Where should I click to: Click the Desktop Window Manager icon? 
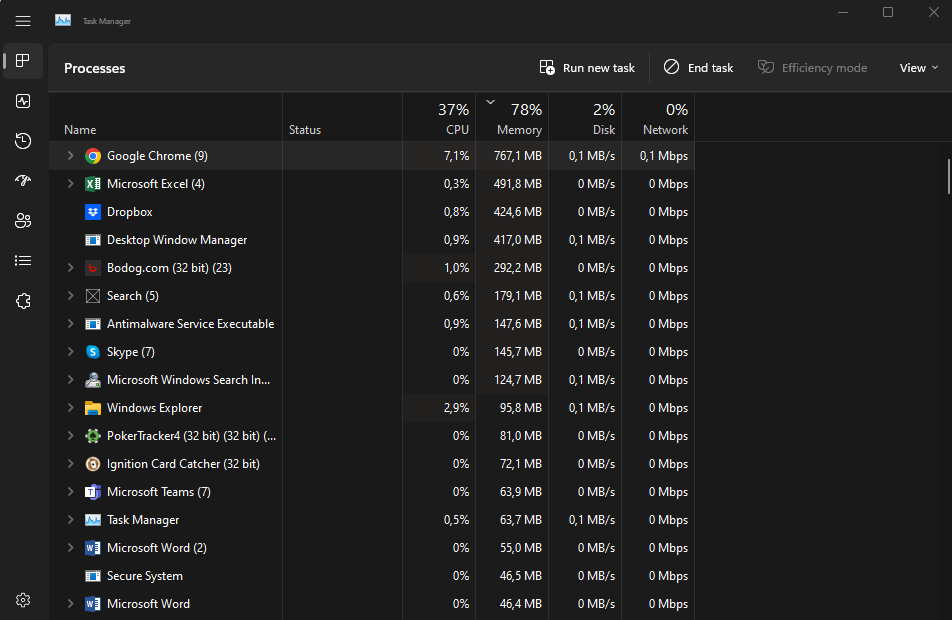coord(93,240)
